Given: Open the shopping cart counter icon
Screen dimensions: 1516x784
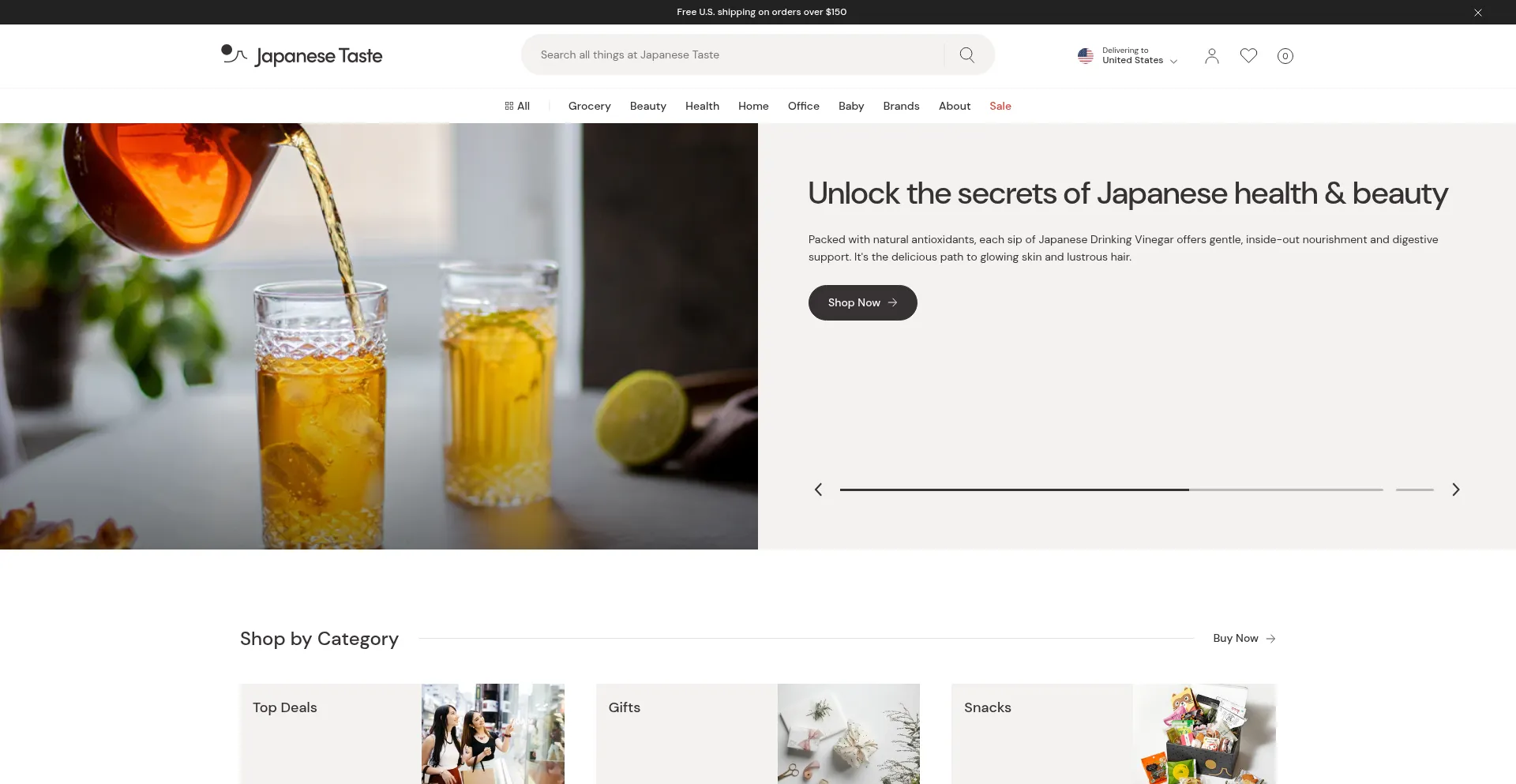Looking at the screenshot, I should click(x=1285, y=56).
